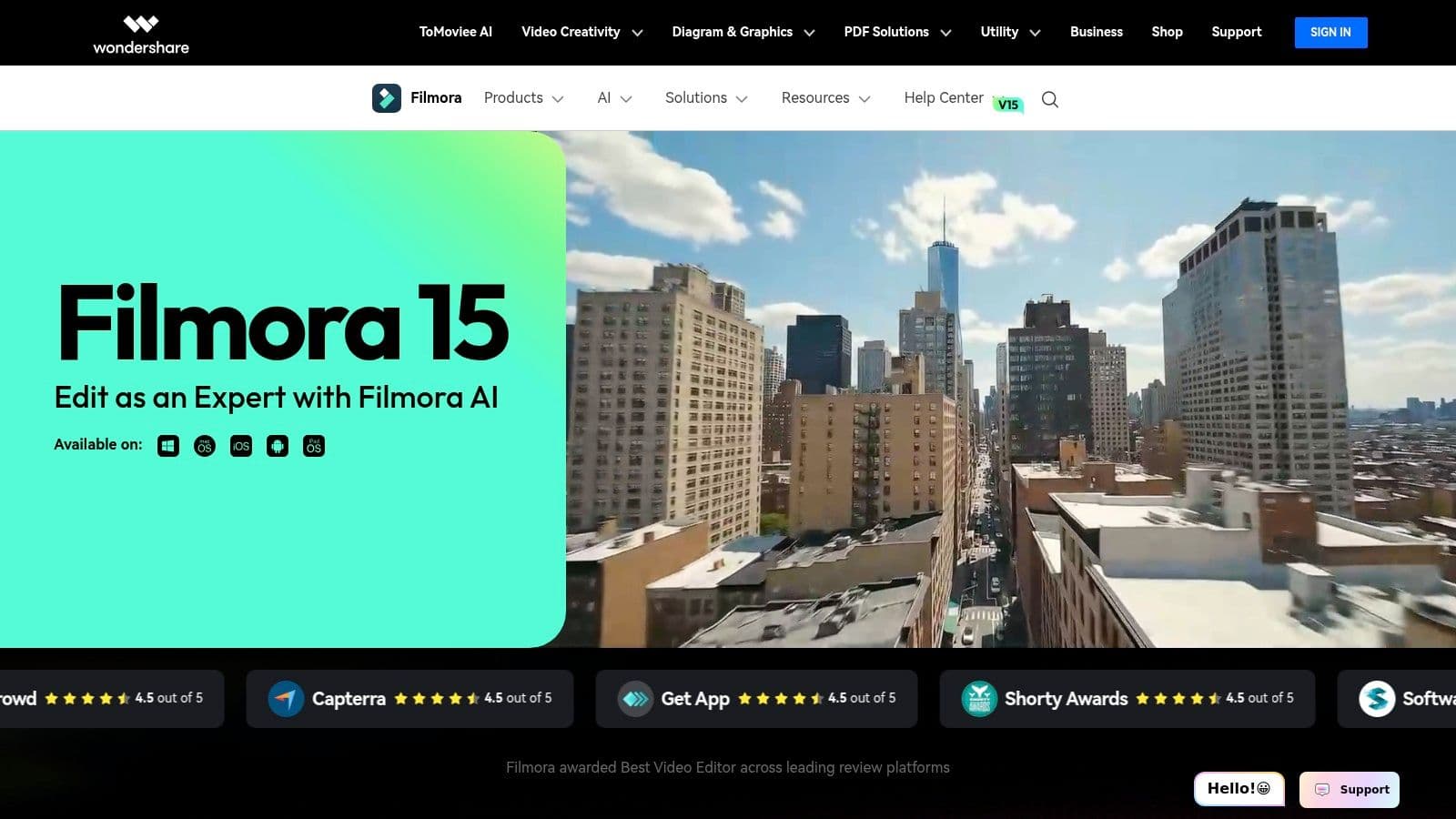Image resolution: width=1456 pixels, height=819 pixels.
Task: Open the Support link
Action: tap(1237, 32)
